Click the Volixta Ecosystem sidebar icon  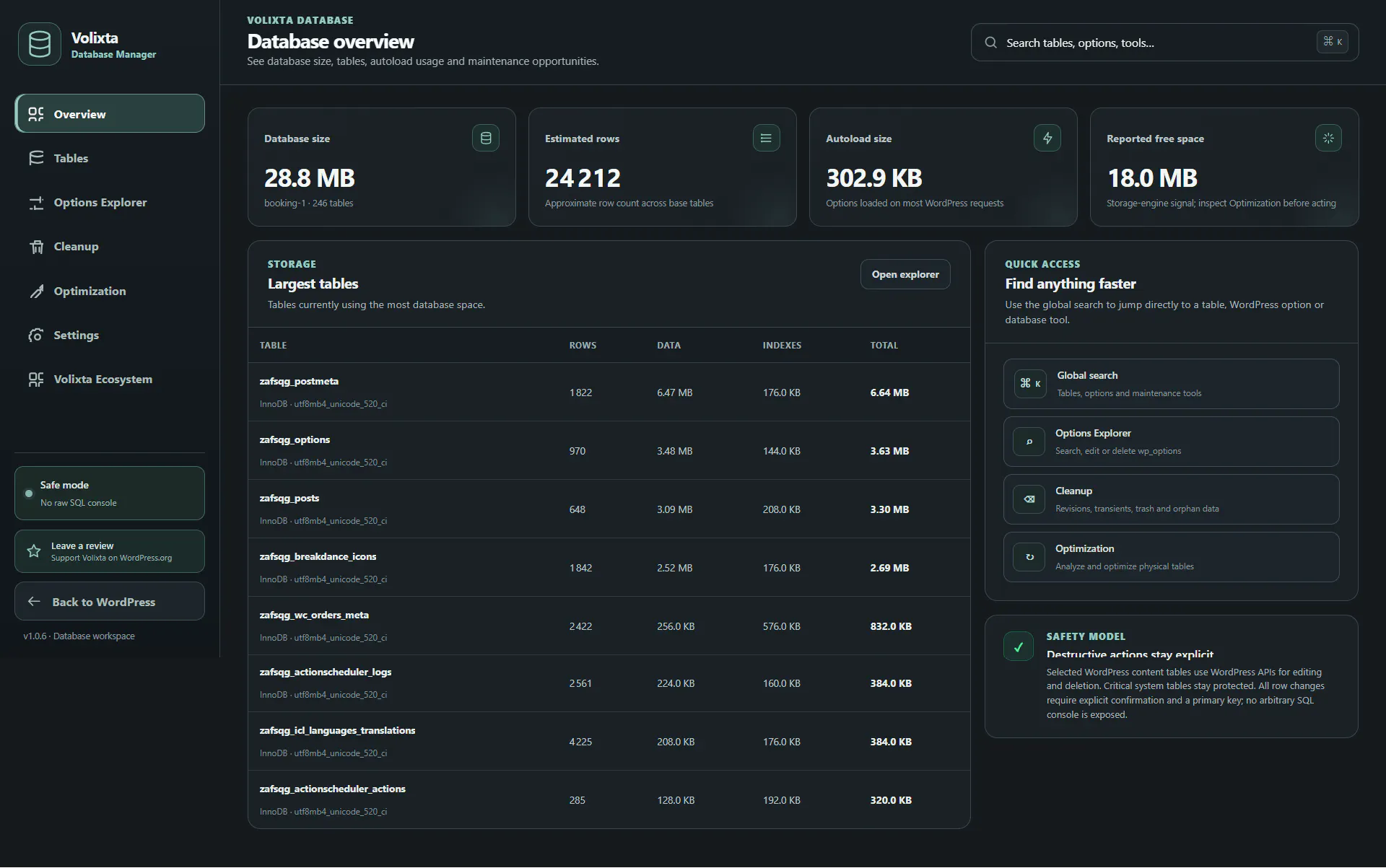[36, 380]
